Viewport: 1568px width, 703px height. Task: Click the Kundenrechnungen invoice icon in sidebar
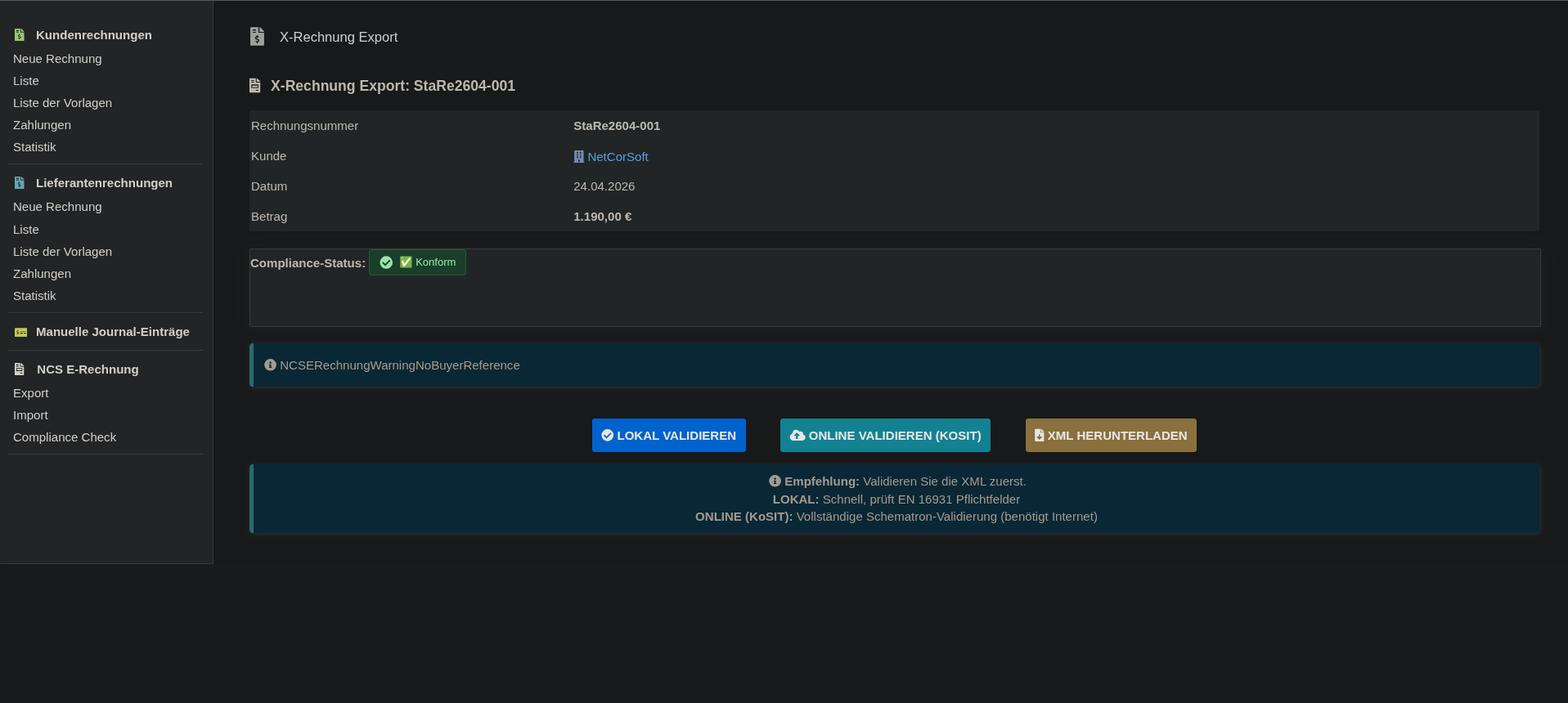pos(20,35)
